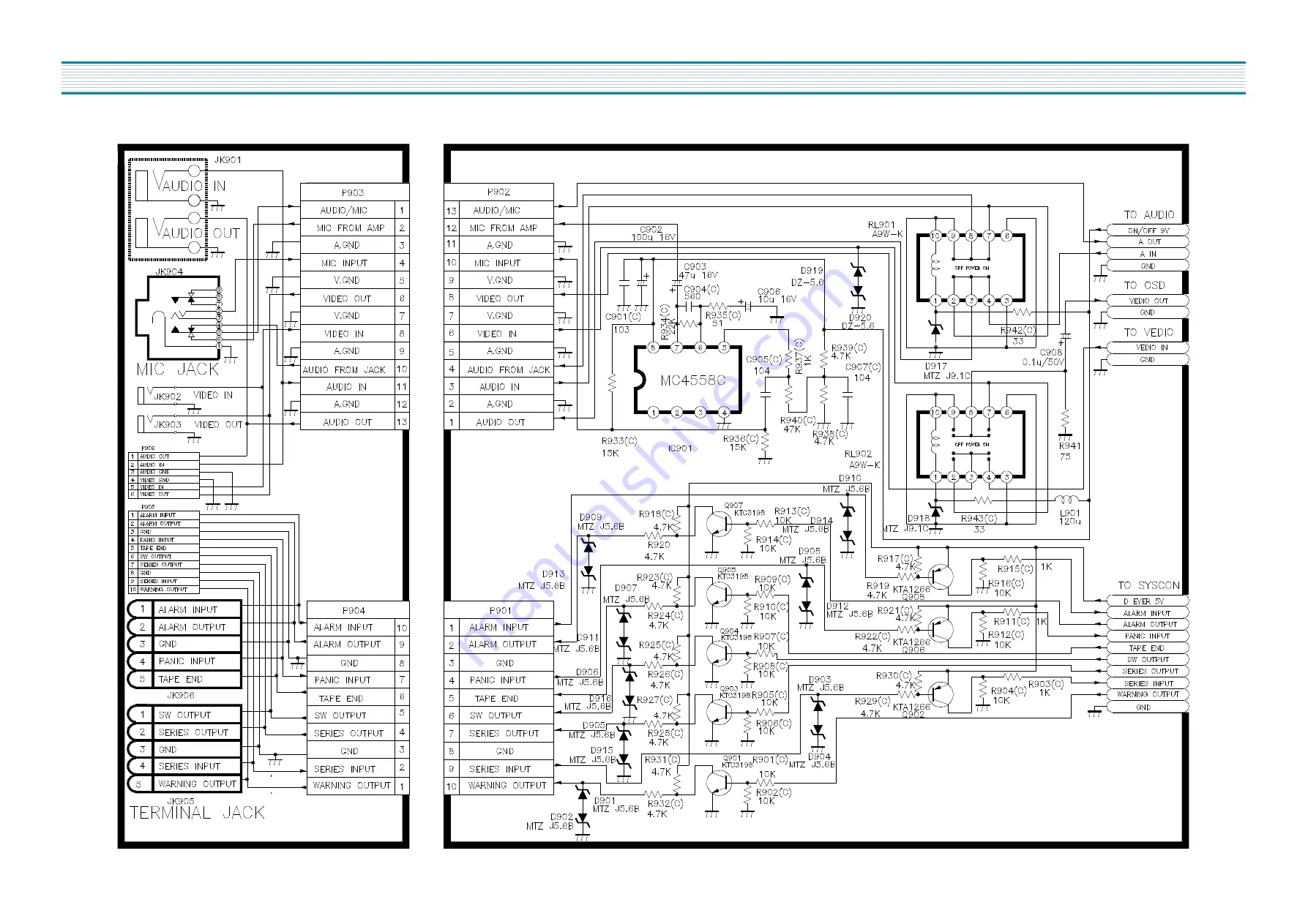The height and width of the screenshot is (924, 1308).
Task: Click the TERMINAL JACK title
Action: point(197,813)
